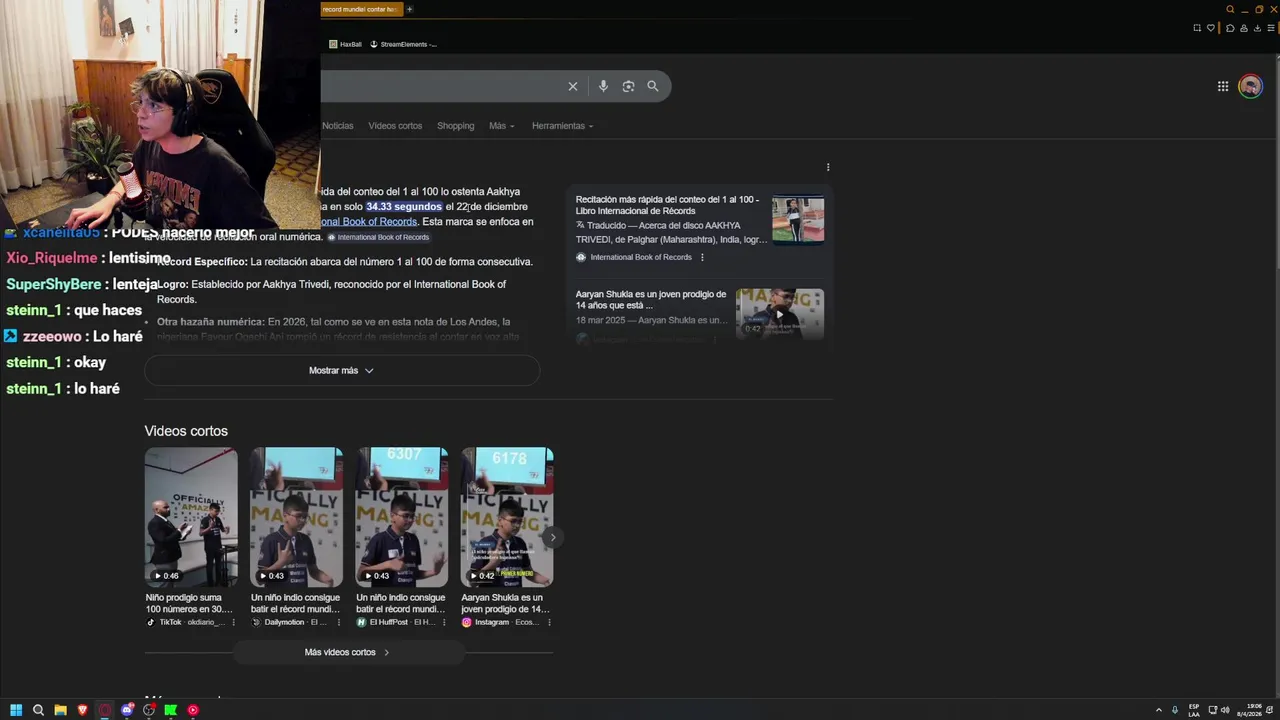Open the Recitación más rápida result thumbnail
Viewport: 1280px width, 720px height.
798,219
